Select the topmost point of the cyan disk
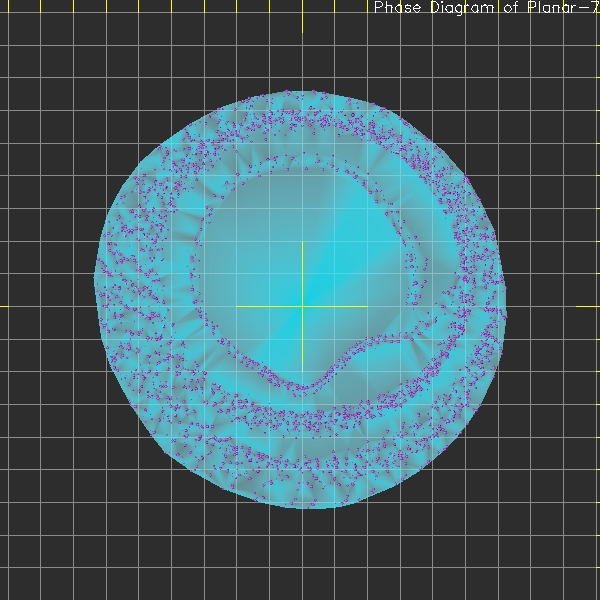The height and width of the screenshot is (600, 600). (290, 92)
